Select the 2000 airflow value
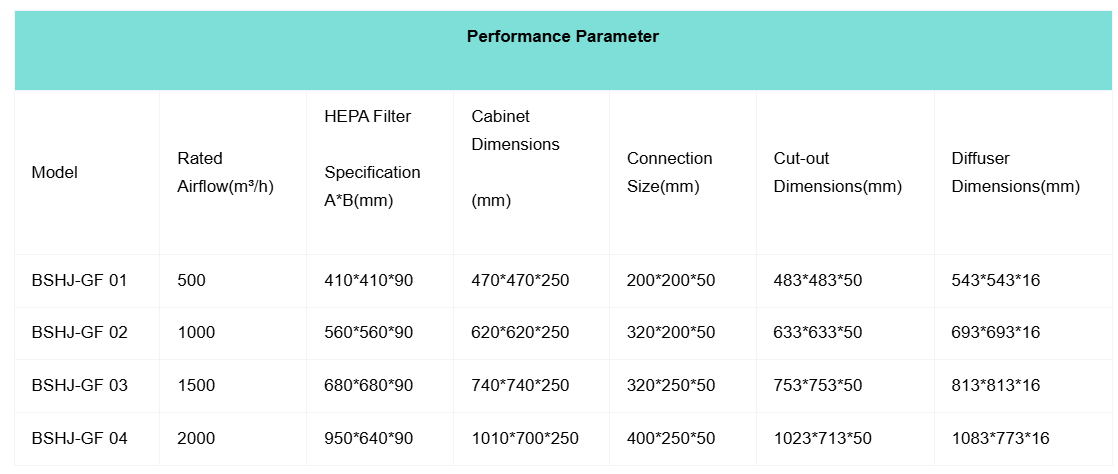The height and width of the screenshot is (474, 1118). pos(196,439)
